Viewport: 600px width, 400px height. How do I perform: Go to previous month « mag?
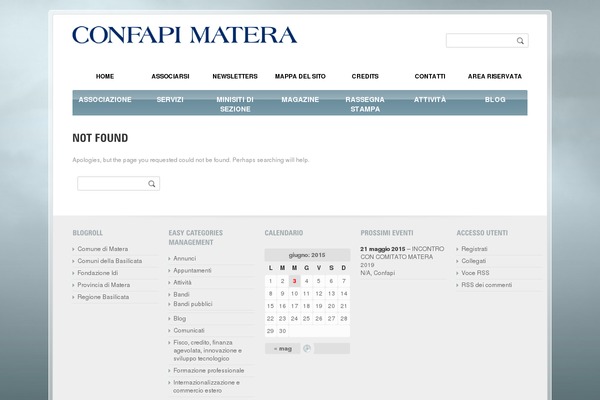pos(283,349)
